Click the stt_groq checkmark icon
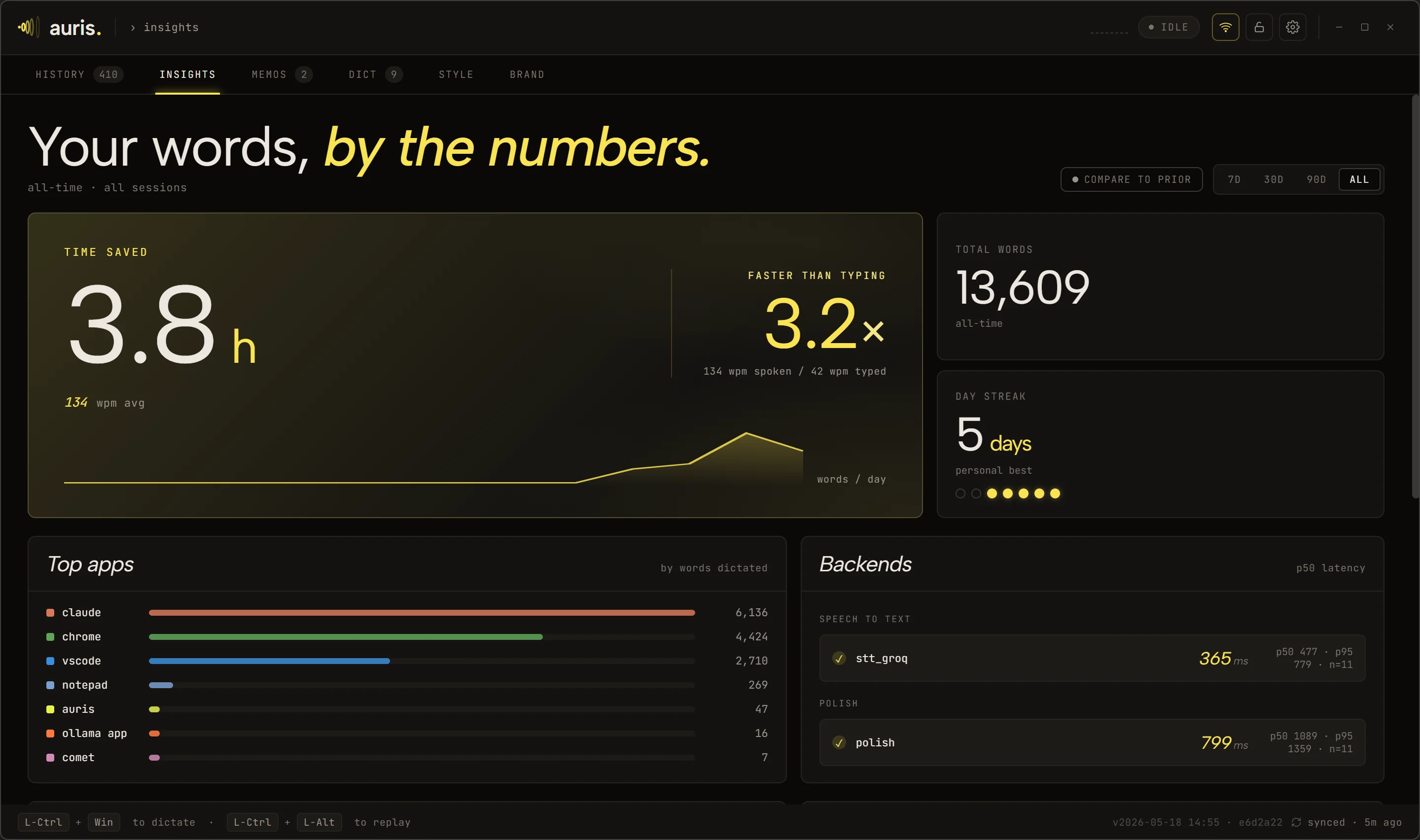Screen dimensions: 1420x840 (x=839, y=658)
